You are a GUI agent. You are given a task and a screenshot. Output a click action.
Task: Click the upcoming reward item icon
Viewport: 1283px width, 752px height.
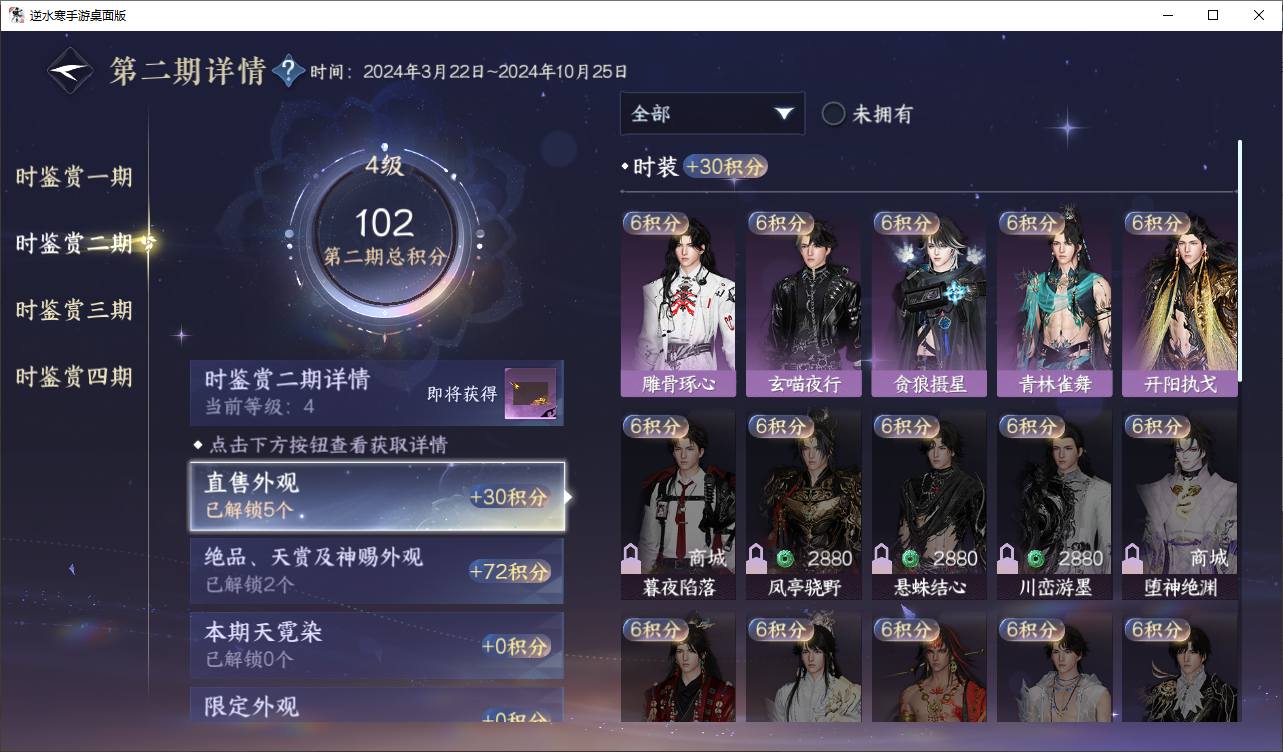(x=530, y=394)
